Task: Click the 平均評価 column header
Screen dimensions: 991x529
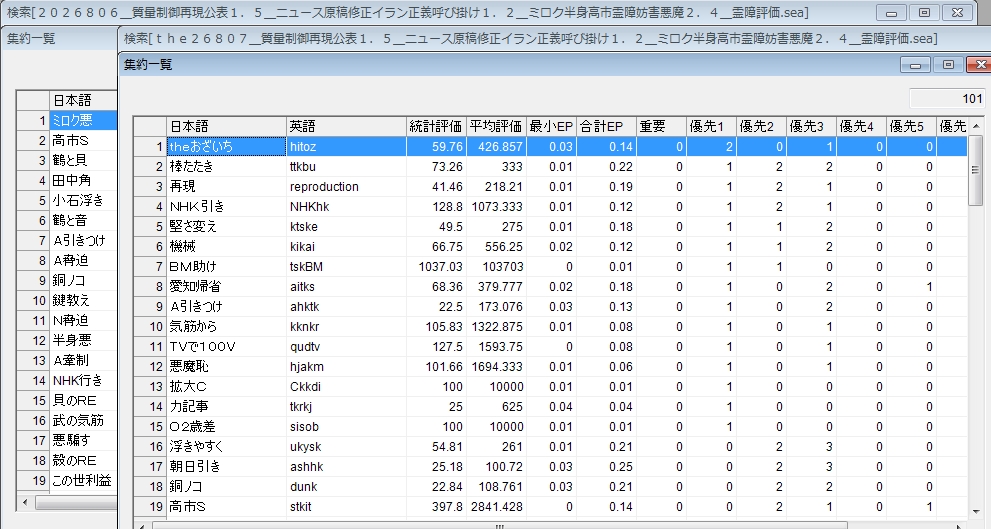Action: point(496,126)
